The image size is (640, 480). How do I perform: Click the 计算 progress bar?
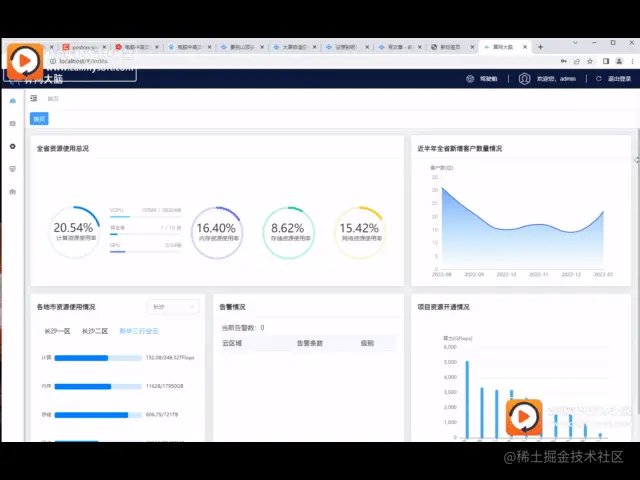98,358
